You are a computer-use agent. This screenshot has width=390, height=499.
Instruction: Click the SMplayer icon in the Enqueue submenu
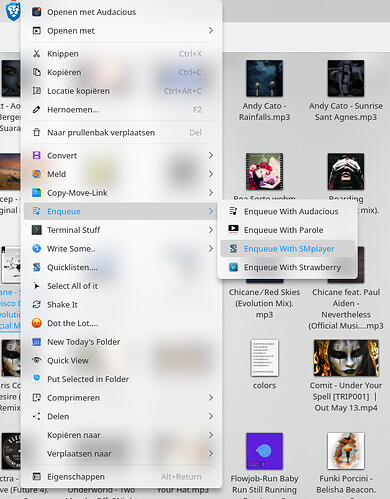[x=233, y=249]
